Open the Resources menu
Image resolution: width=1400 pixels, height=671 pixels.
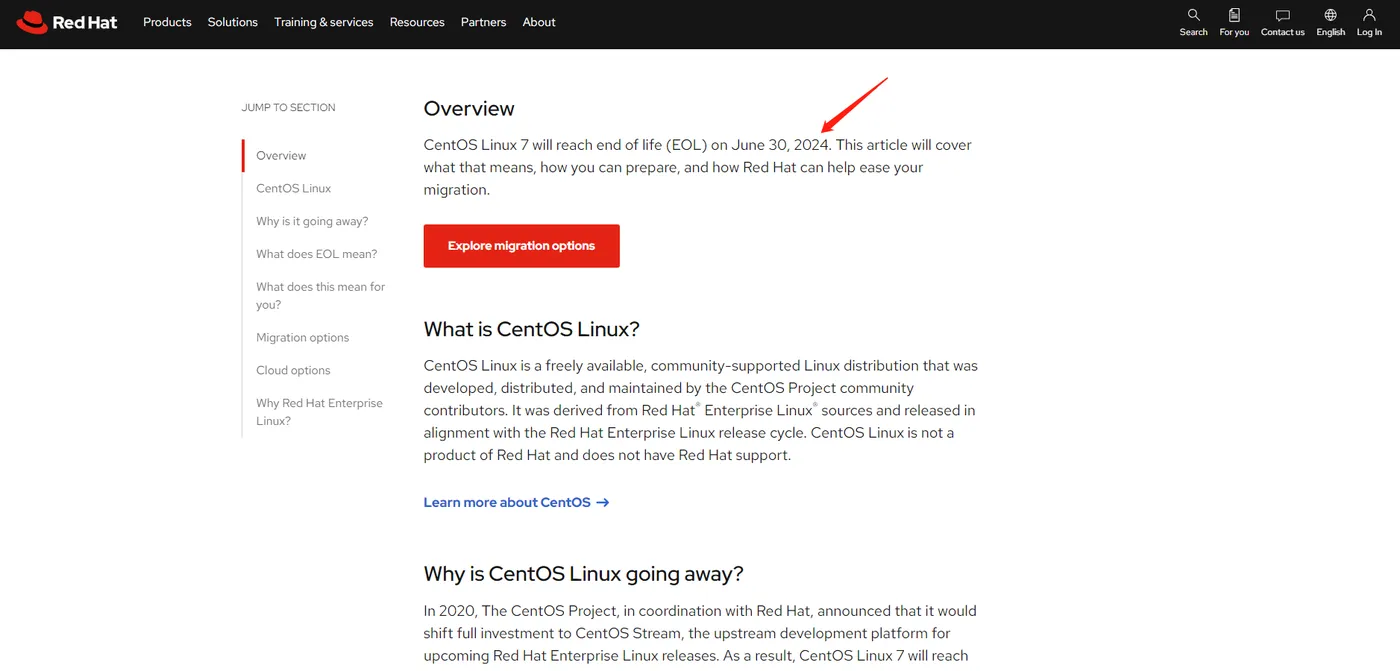point(417,22)
